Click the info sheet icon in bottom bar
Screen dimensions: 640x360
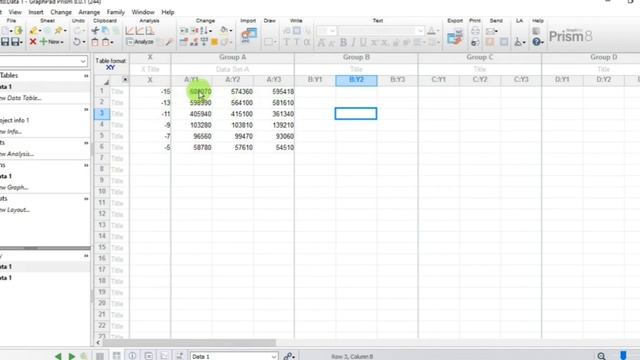pyautogui.click(x=132, y=356)
